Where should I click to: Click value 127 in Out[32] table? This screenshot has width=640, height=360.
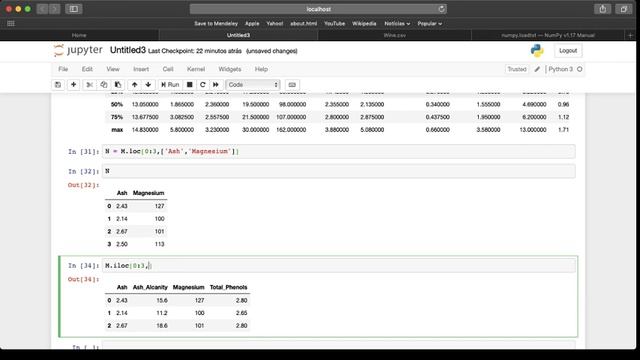pos(160,206)
